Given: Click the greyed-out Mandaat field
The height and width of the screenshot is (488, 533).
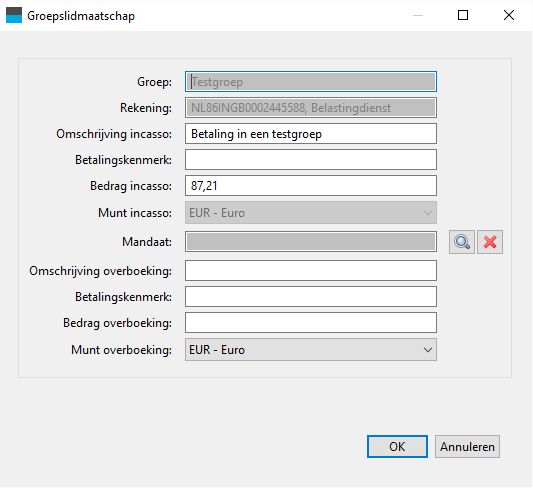Looking at the screenshot, I should [x=311, y=242].
